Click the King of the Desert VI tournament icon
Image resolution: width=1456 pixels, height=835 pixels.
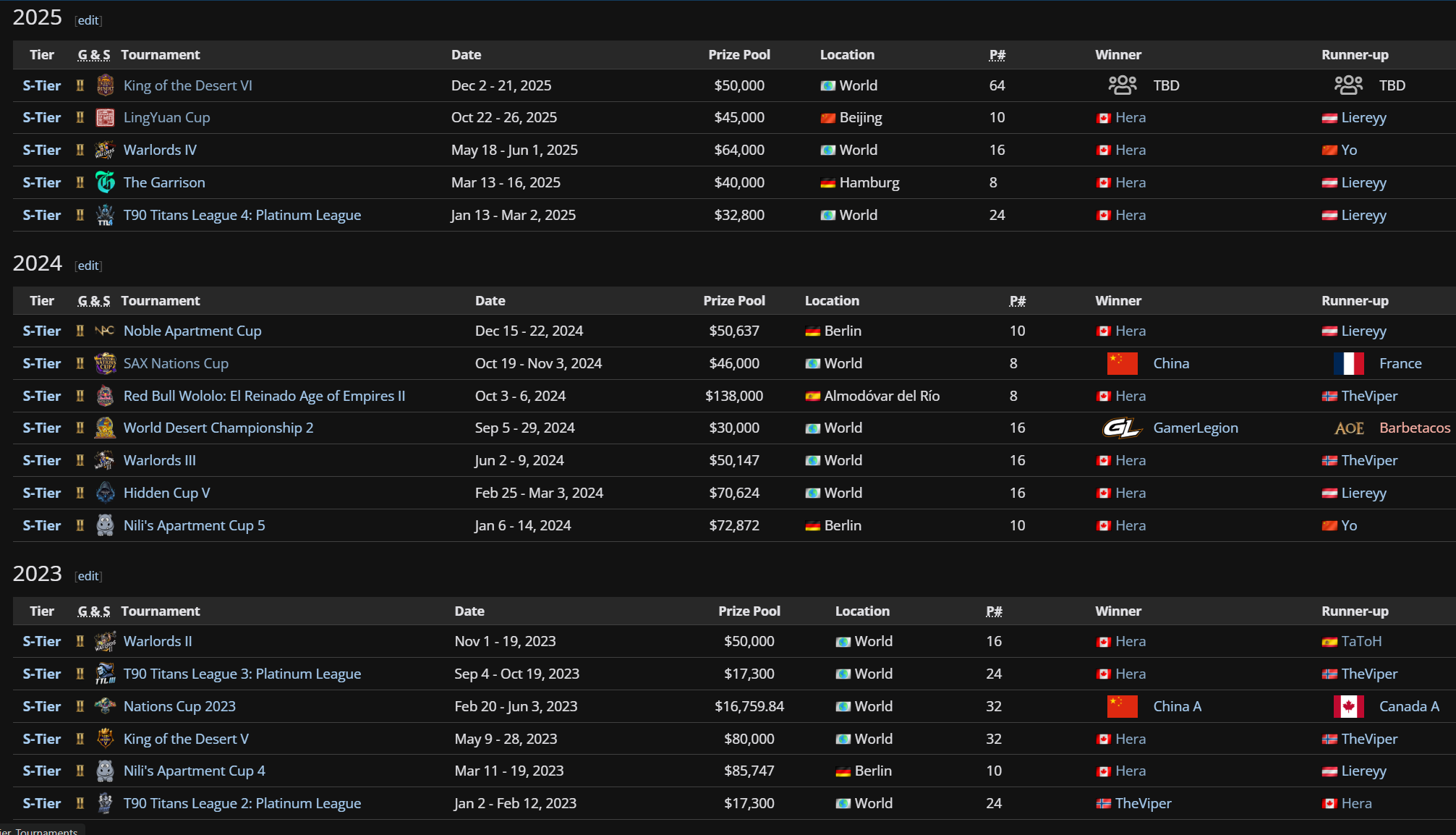point(106,85)
